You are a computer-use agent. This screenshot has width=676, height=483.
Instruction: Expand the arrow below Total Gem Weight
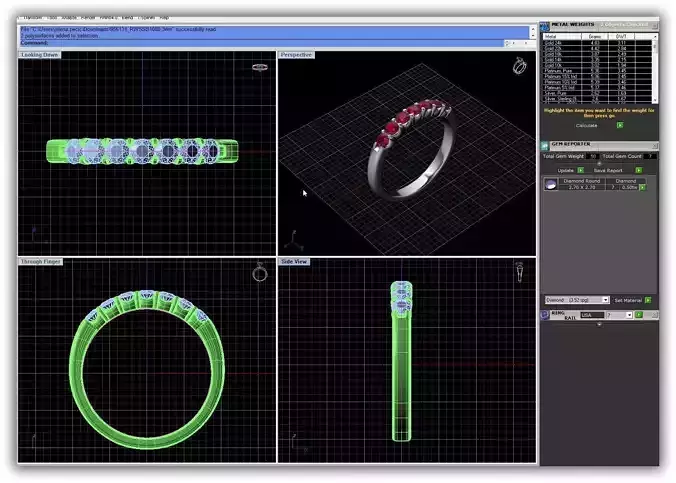(599, 163)
